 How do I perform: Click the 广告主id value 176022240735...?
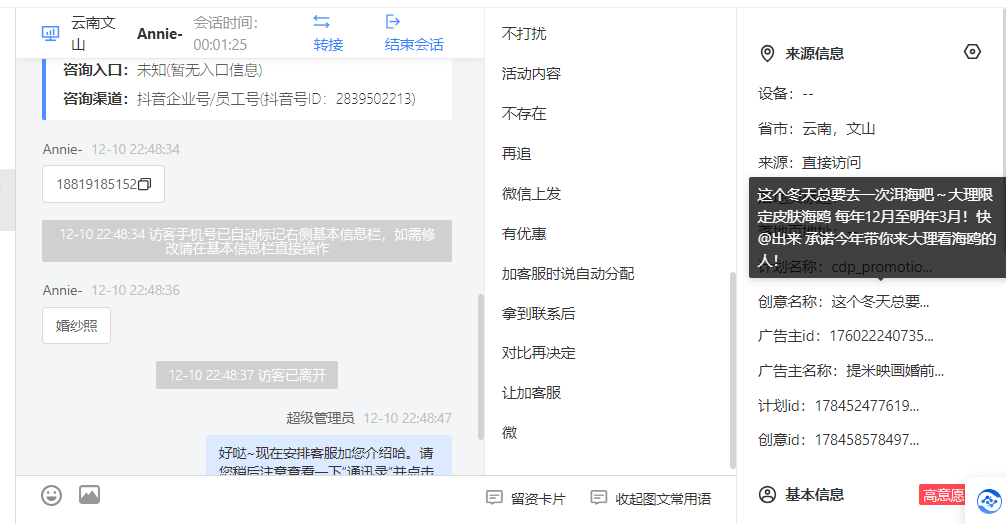point(881,335)
